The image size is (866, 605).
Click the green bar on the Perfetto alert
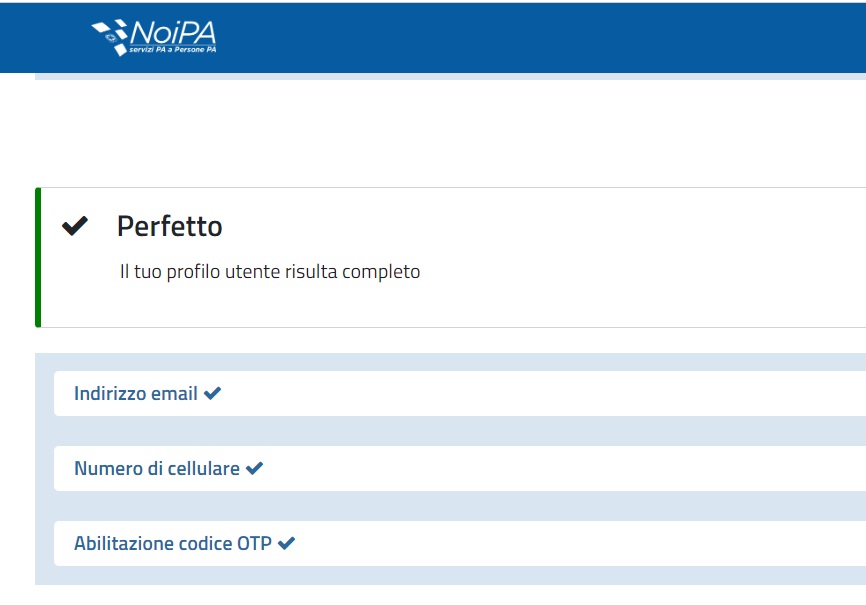click(38, 257)
